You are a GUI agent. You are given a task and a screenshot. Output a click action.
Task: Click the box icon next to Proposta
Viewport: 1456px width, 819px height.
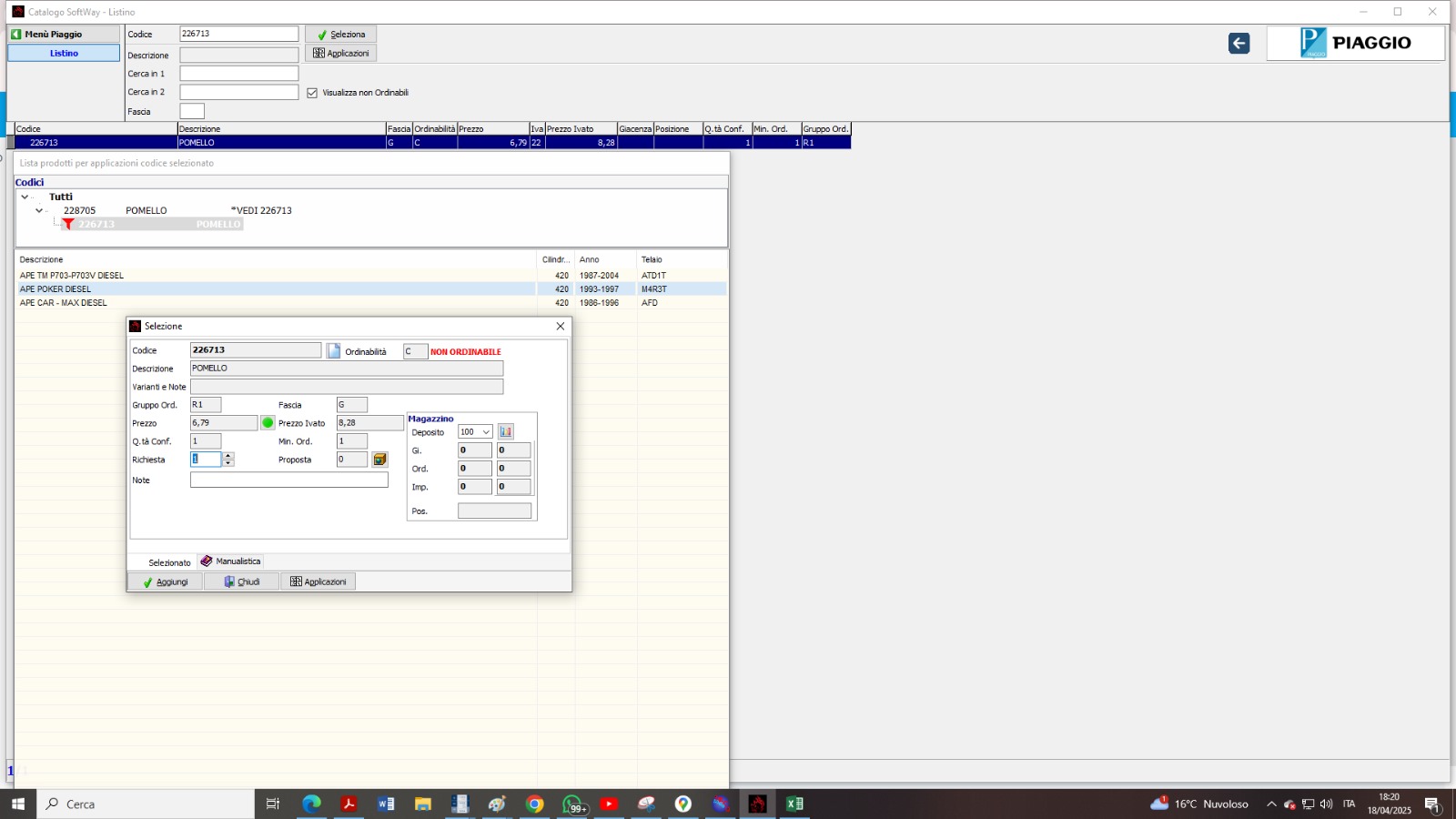[379, 460]
